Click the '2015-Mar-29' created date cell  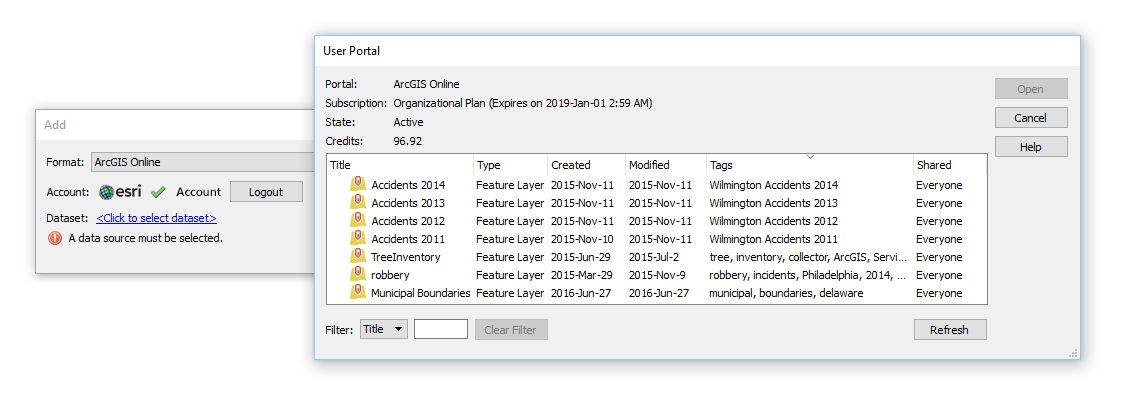tap(582, 275)
